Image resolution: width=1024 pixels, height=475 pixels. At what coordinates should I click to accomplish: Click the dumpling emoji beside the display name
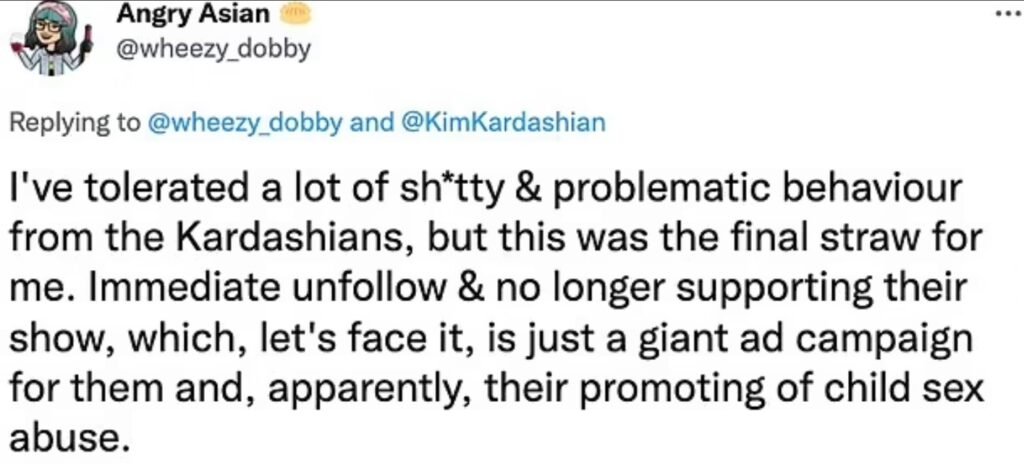click(296, 15)
